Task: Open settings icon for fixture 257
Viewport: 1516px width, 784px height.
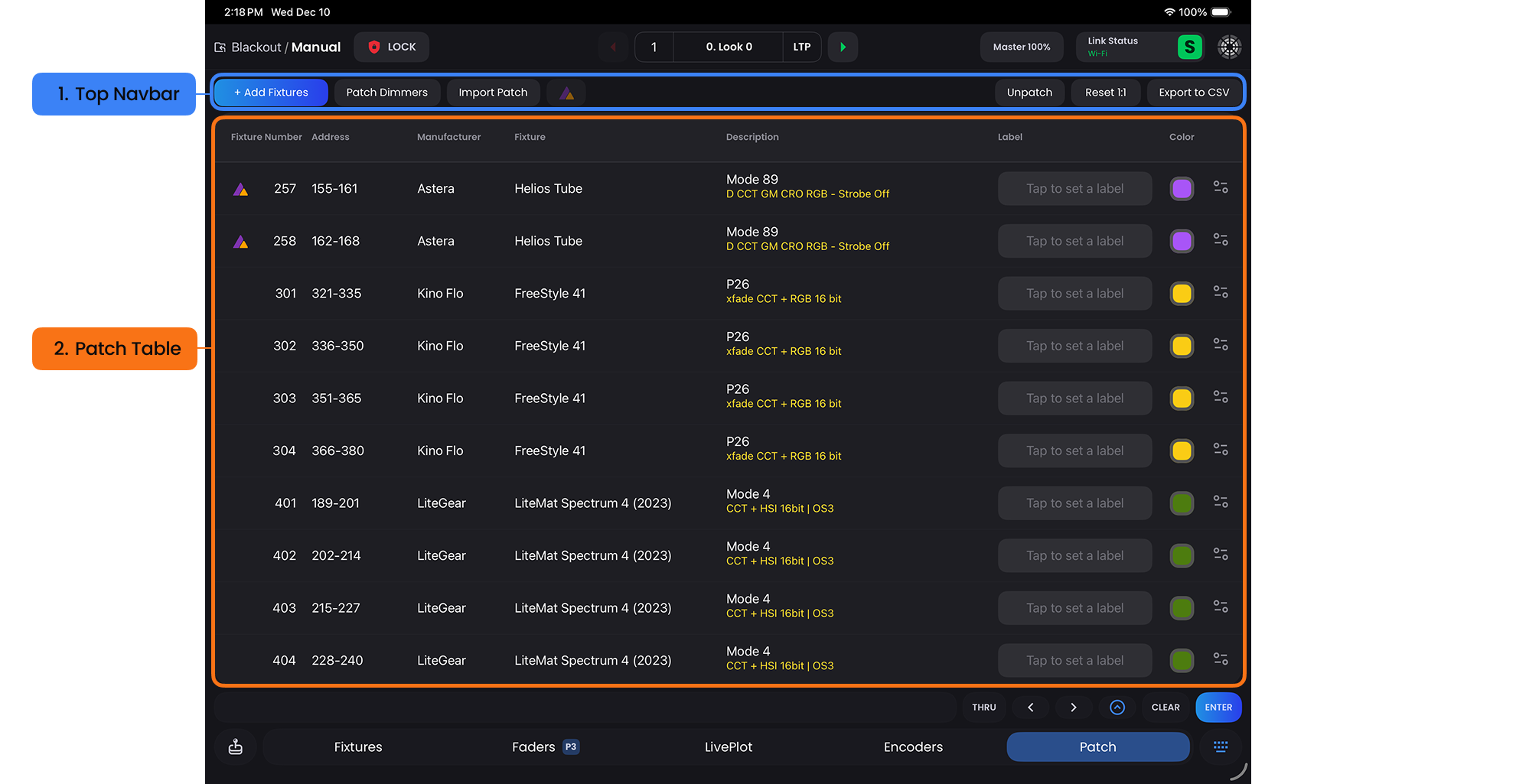Action: click(x=1221, y=187)
